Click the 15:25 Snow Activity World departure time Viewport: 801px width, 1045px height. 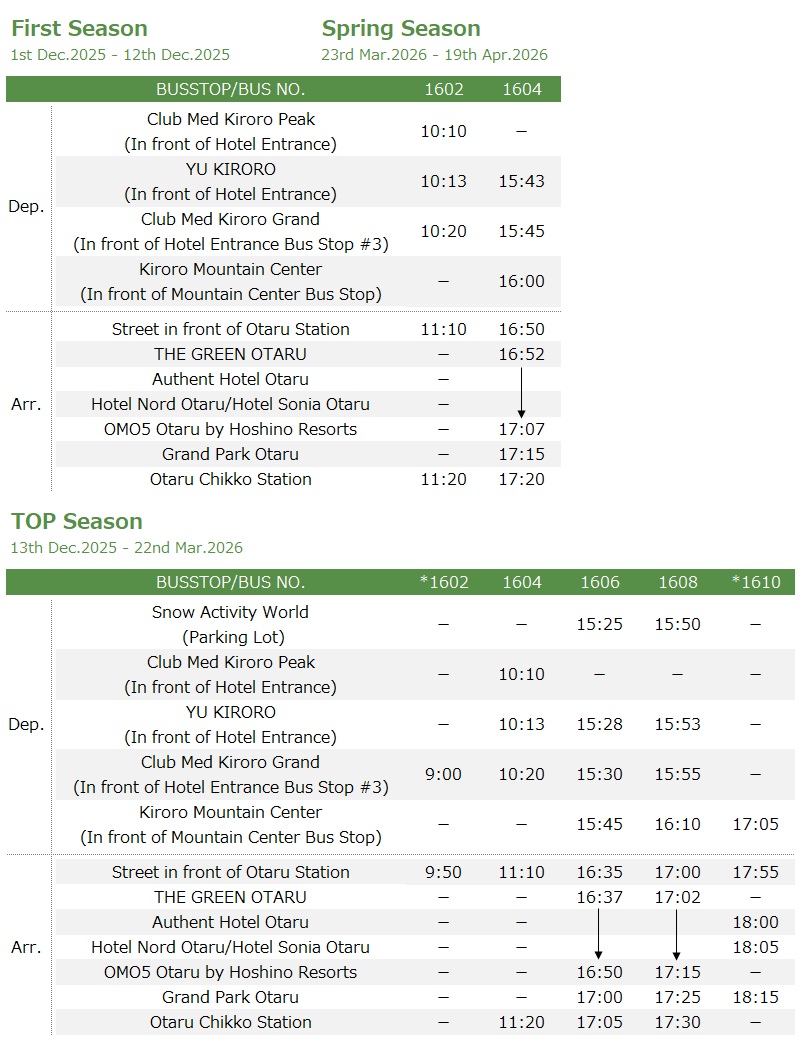pos(599,624)
